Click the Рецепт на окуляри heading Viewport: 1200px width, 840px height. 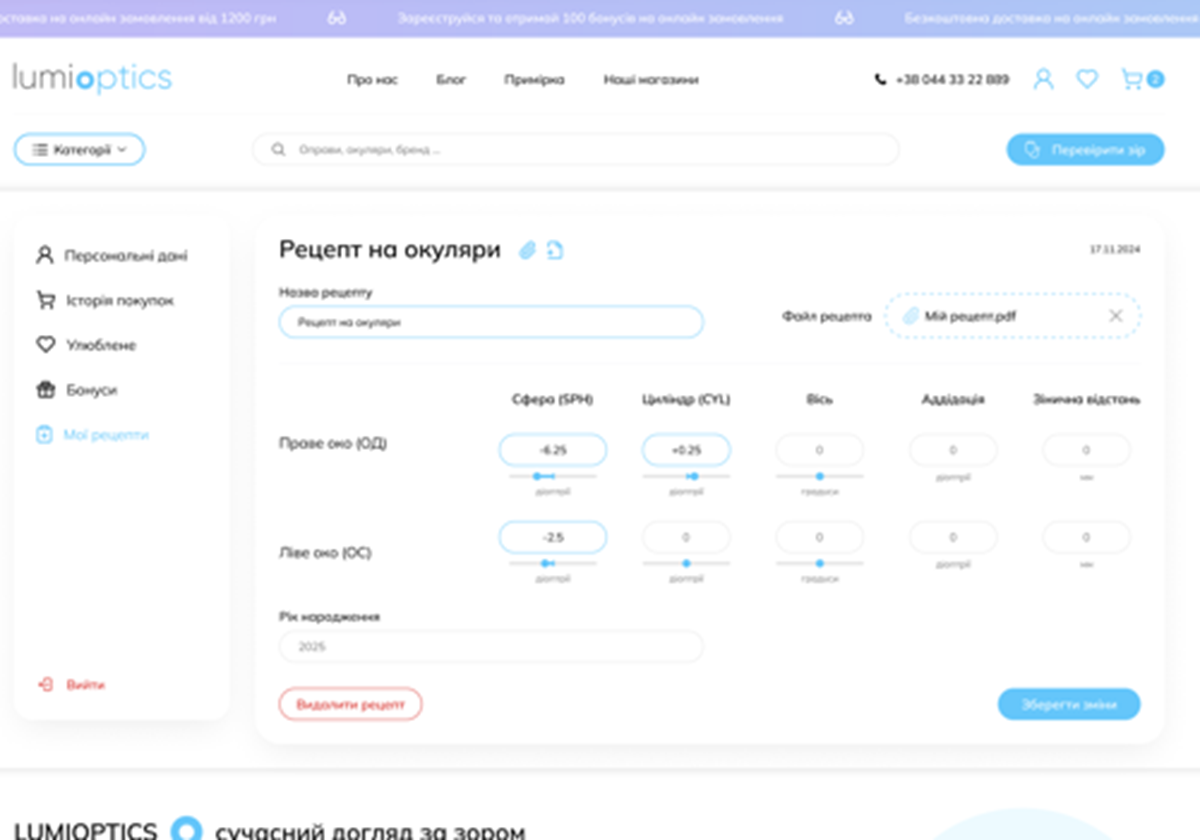coord(390,250)
